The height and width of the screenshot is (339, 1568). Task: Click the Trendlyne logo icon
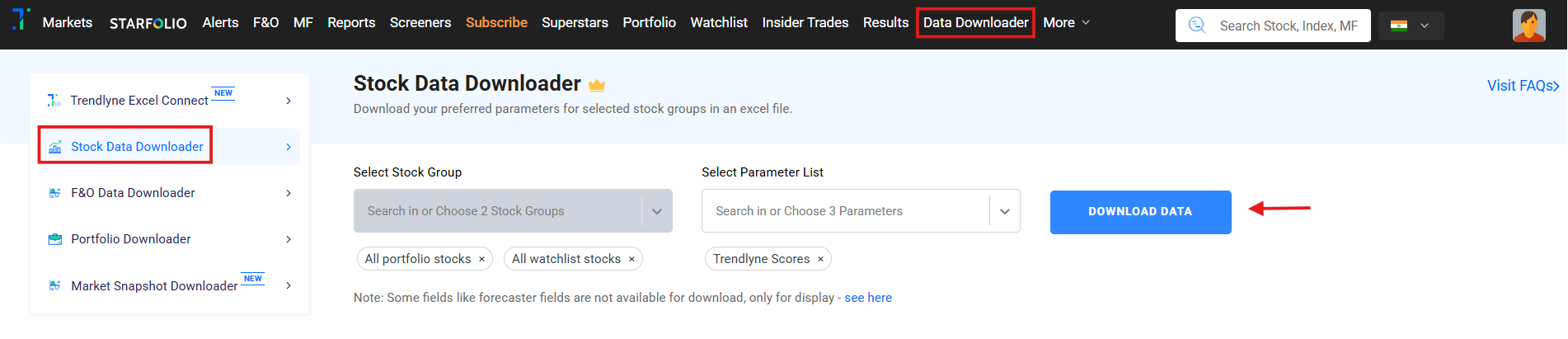[x=21, y=19]
